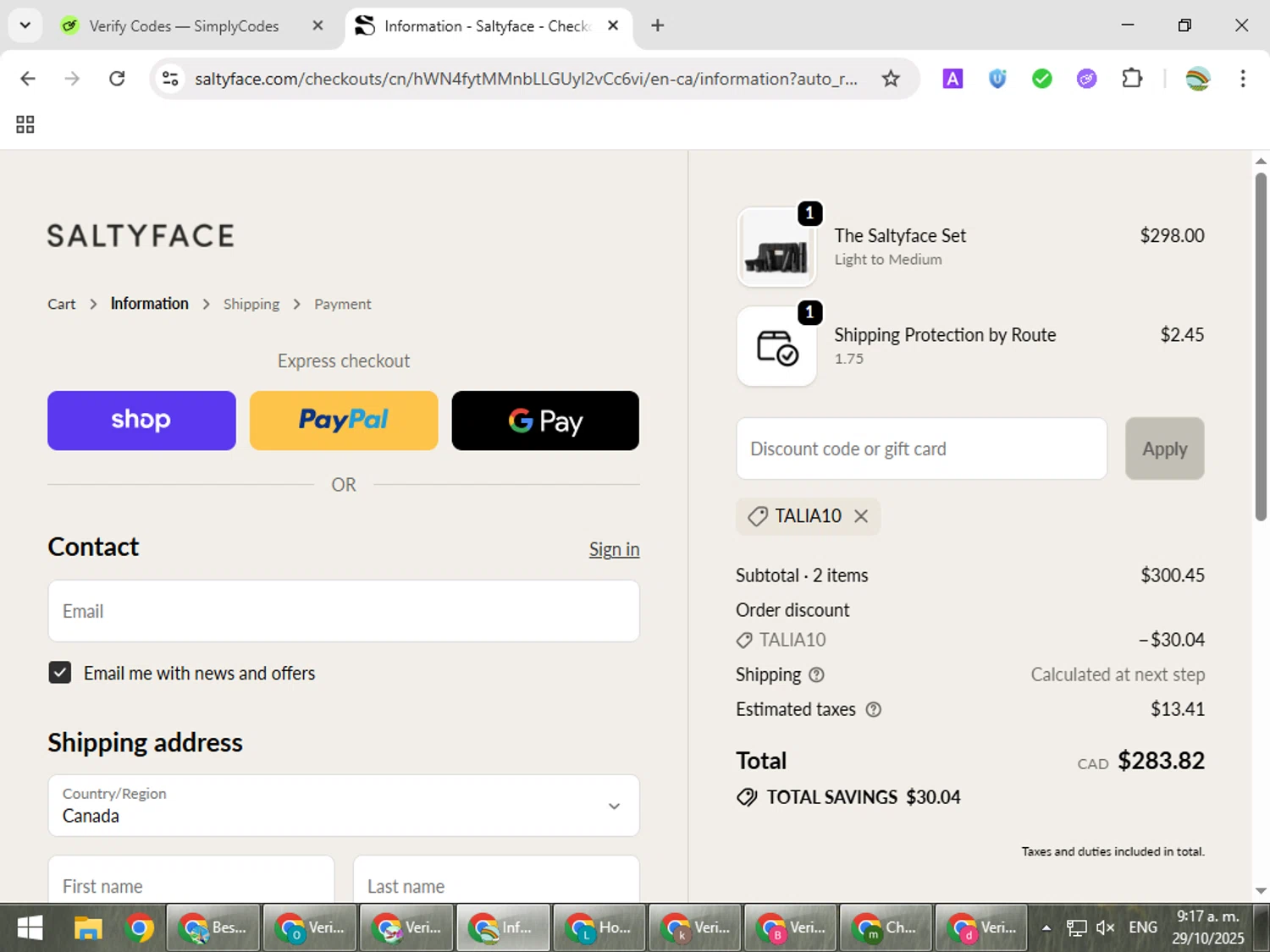Check out with Shop Pay
The width and height of the screenshot is (1270, 952).
tap(141, 421)
